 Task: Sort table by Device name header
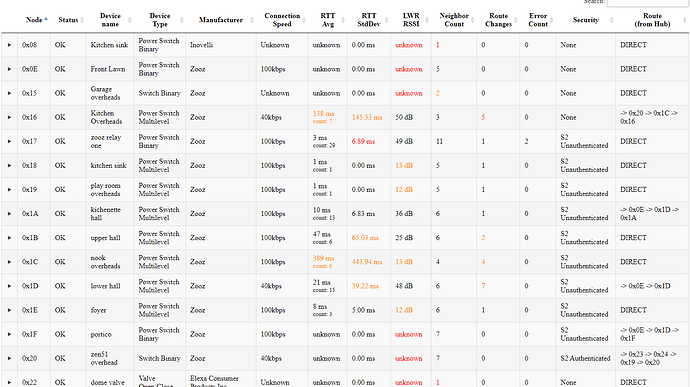(110, 20)
